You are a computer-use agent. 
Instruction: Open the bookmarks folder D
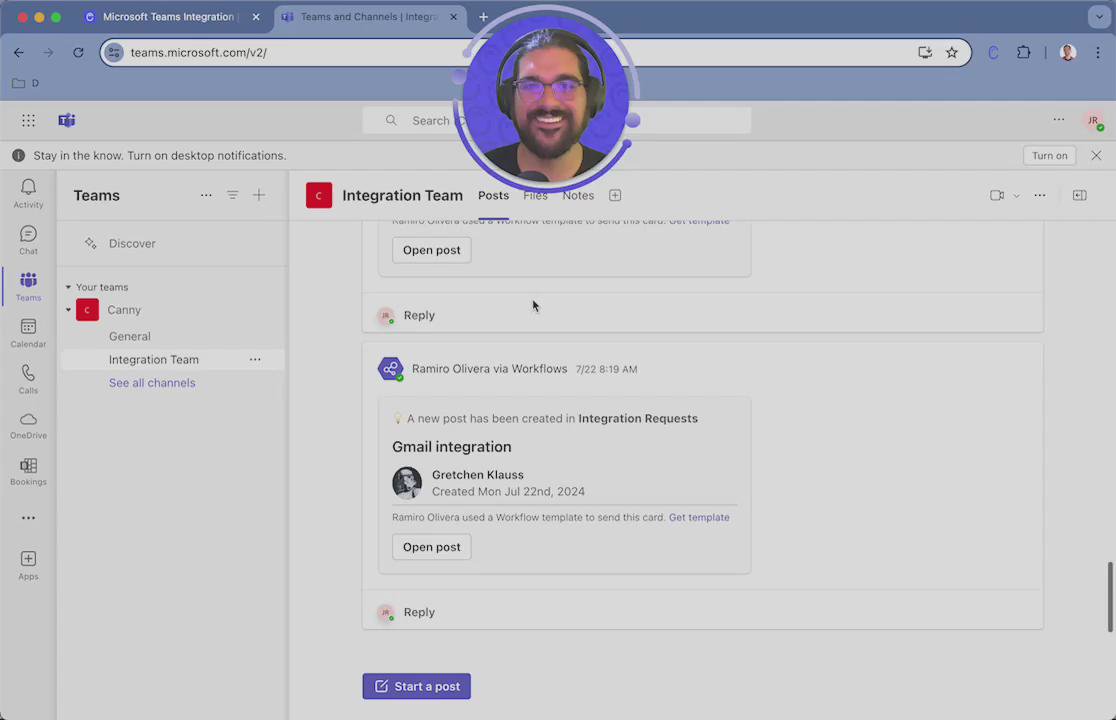[26, 83]
